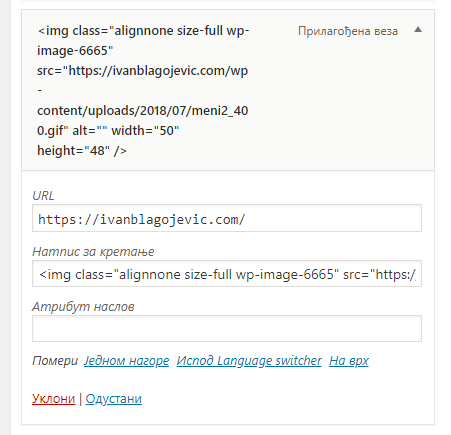Cancel the changes with Одустани link

tap(114, 399)
